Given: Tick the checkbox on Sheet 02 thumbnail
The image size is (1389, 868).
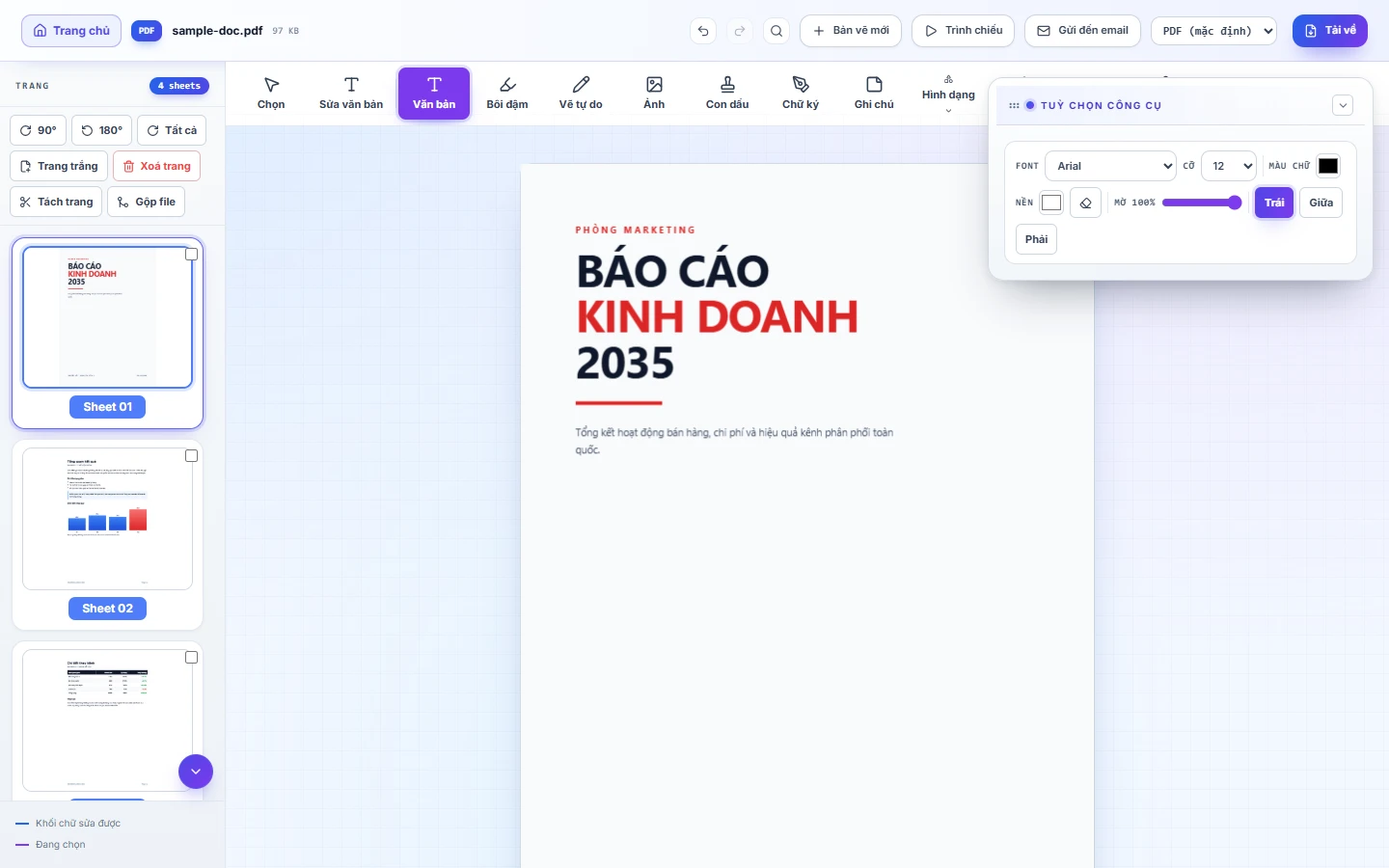Looking at the screenshot, I should (191, 455).
